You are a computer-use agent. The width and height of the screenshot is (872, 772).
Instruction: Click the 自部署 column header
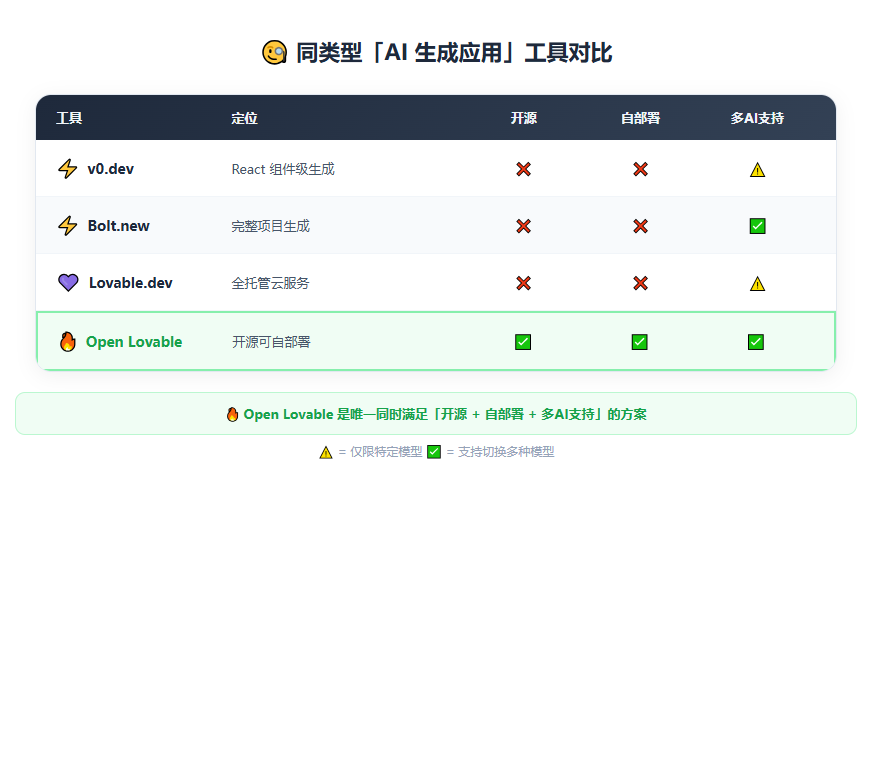point(641,118)
